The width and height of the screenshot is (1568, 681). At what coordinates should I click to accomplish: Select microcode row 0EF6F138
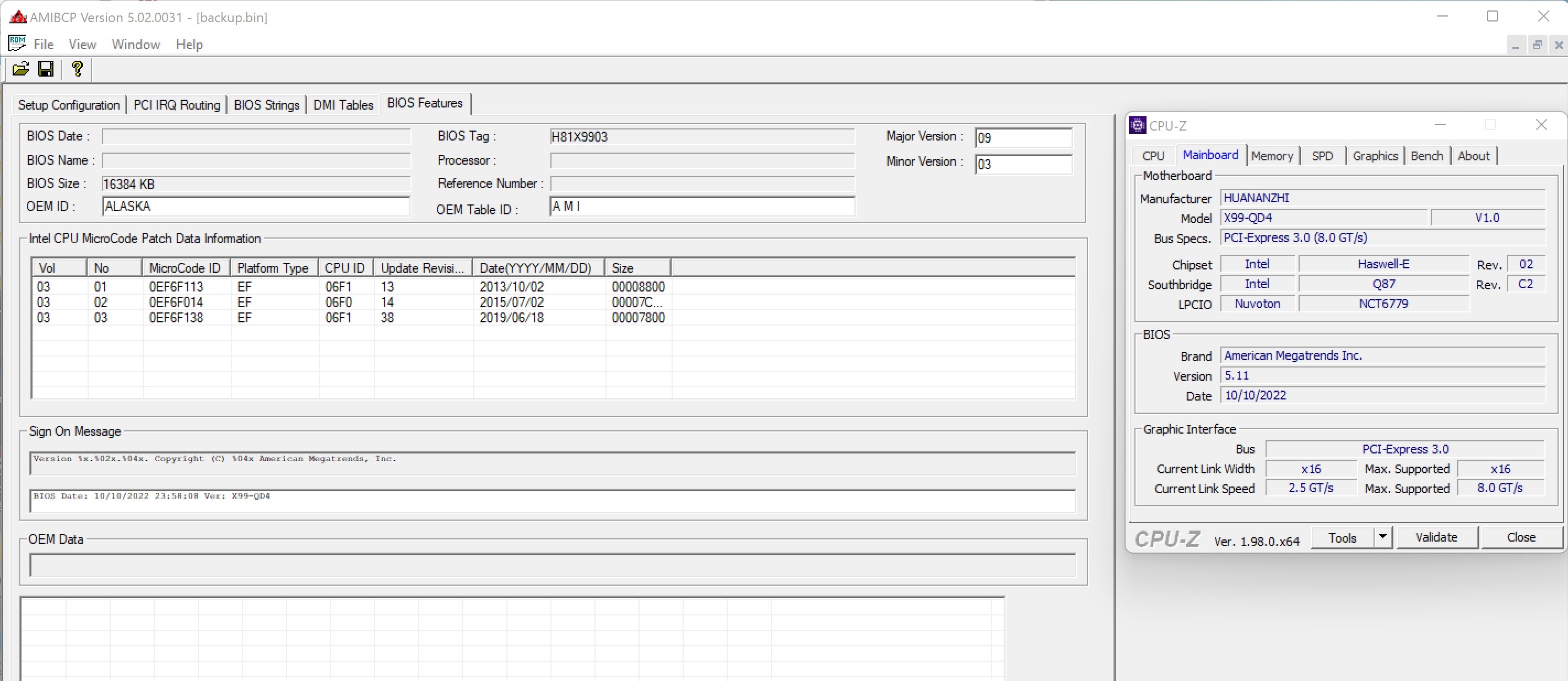pyautogui.click(x=176, y=318)
